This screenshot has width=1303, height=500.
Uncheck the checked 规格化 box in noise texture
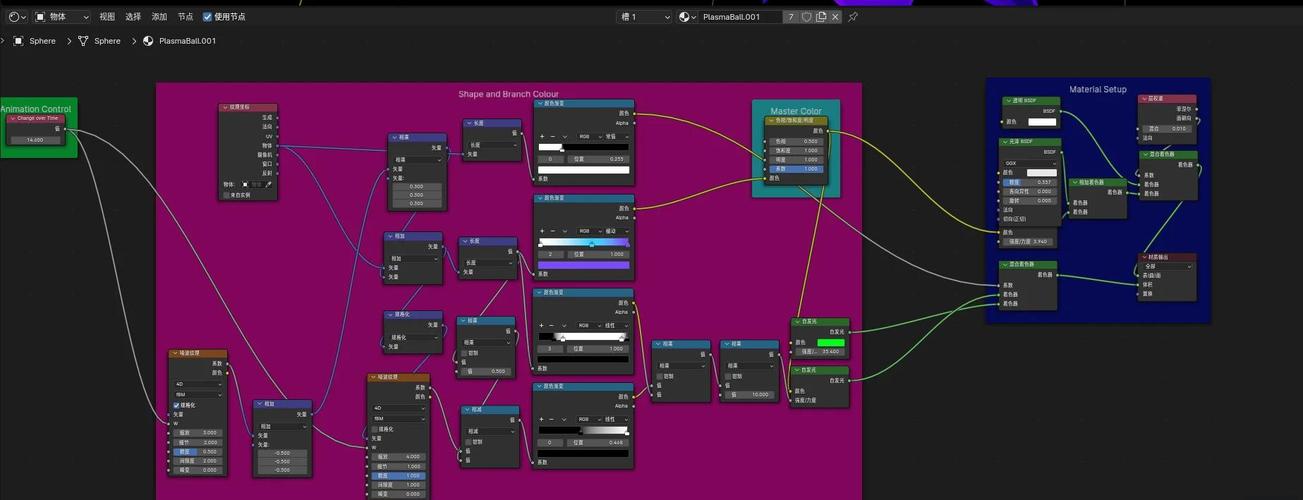tap(176, 405)
